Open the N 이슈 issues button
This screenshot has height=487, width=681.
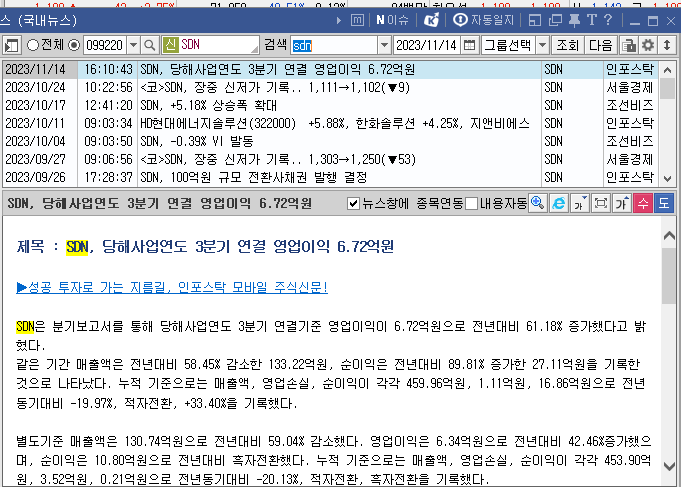pos(392,20)
